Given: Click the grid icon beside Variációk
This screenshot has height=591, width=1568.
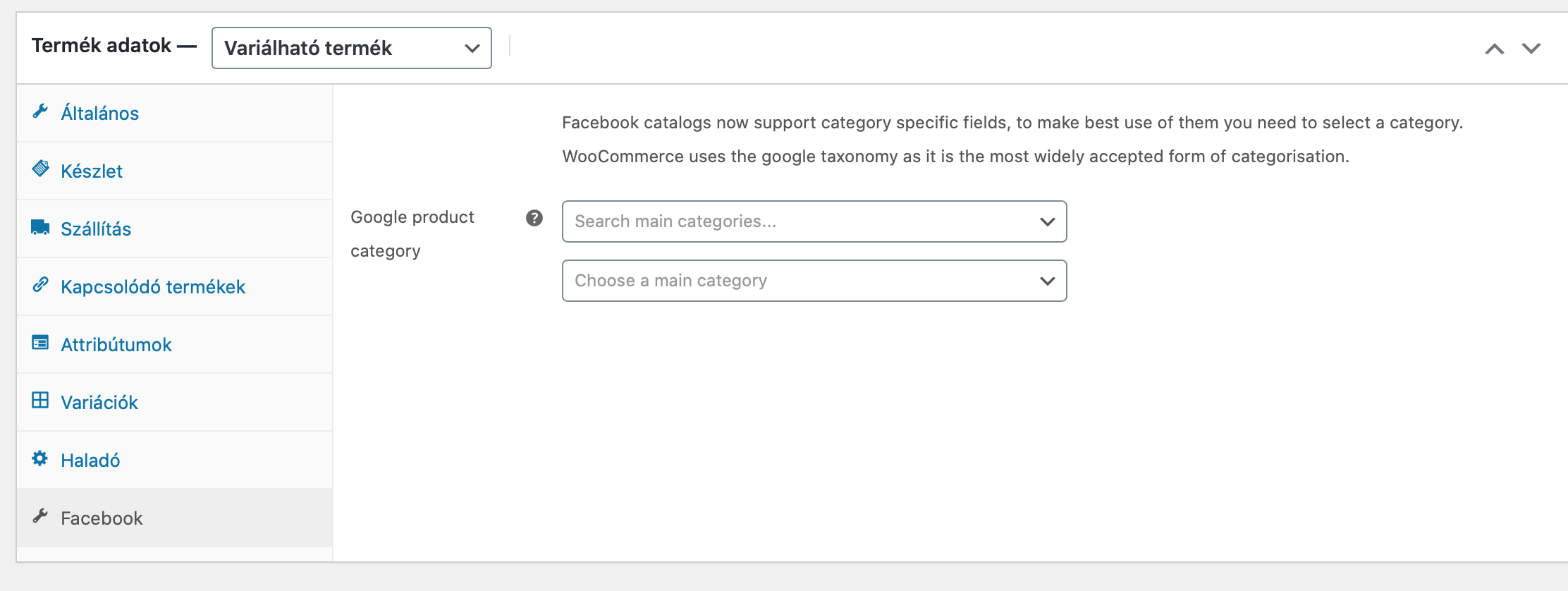Looking at the screenshot, I should (40, 401).
